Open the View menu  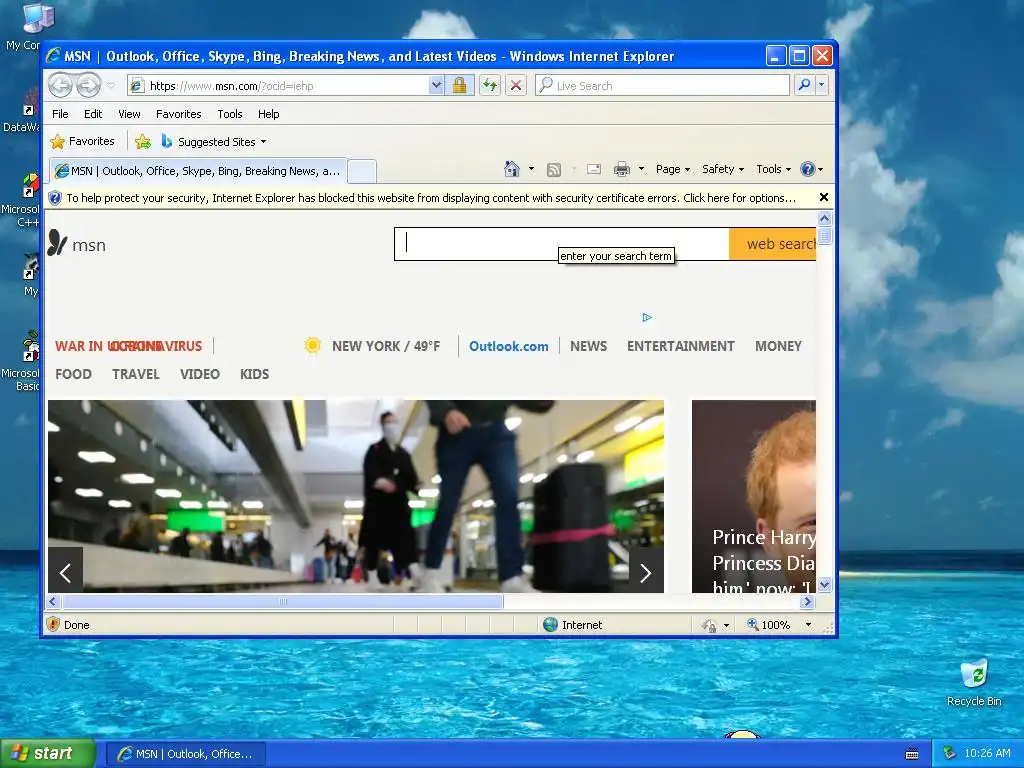pyautogui.click(x=129, y=114)
